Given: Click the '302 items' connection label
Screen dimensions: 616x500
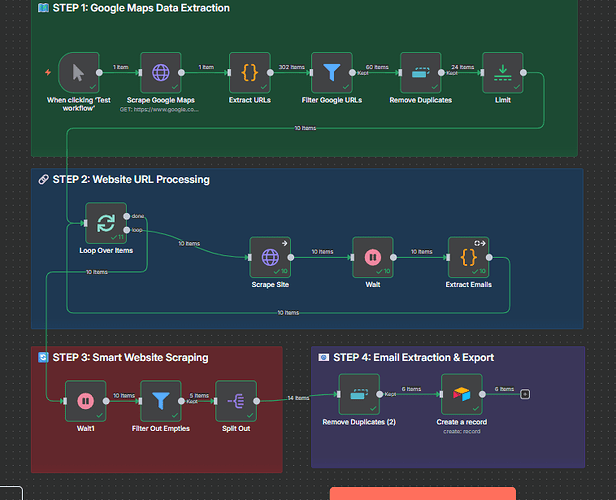Looking at the screenshot, I should (292, 67).
